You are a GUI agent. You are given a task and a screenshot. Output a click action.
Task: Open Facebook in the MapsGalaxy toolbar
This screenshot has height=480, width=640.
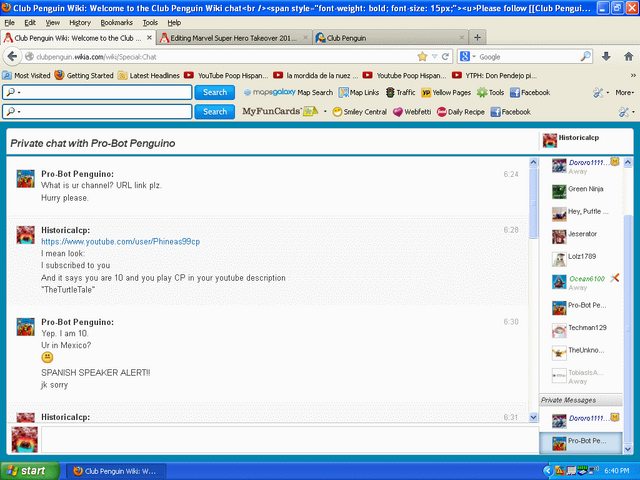[x=530, y=92]
